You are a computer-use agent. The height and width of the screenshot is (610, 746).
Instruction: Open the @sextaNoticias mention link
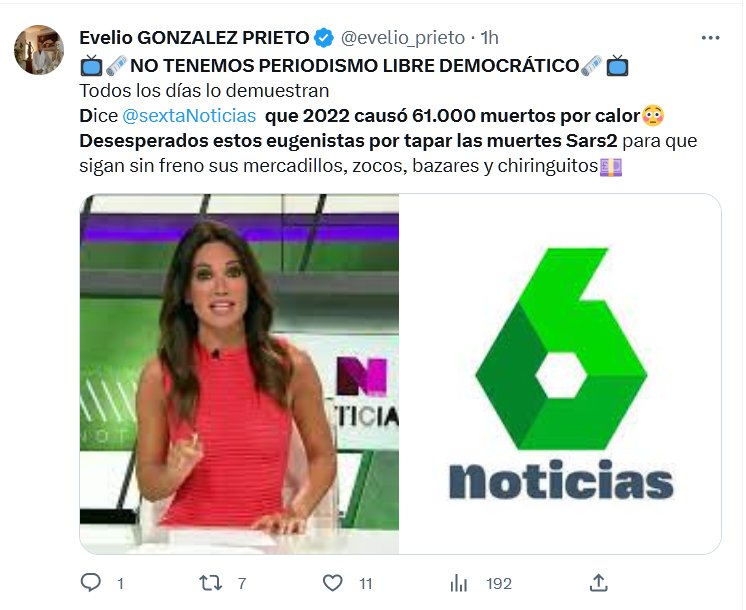click(189, 116)
